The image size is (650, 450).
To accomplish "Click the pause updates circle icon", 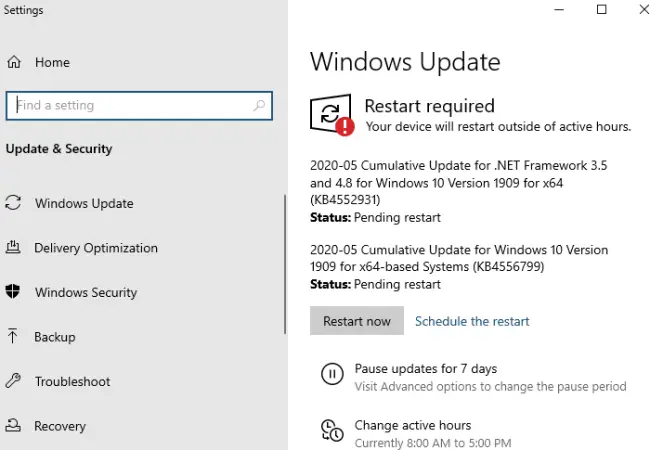I will pyautogui.click(x=332, y=374).
